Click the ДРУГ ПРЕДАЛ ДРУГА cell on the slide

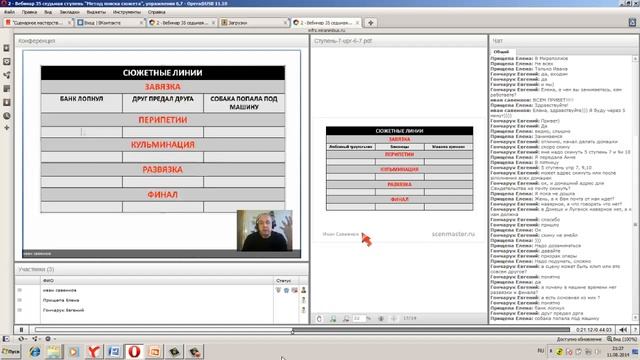point(163,103)
